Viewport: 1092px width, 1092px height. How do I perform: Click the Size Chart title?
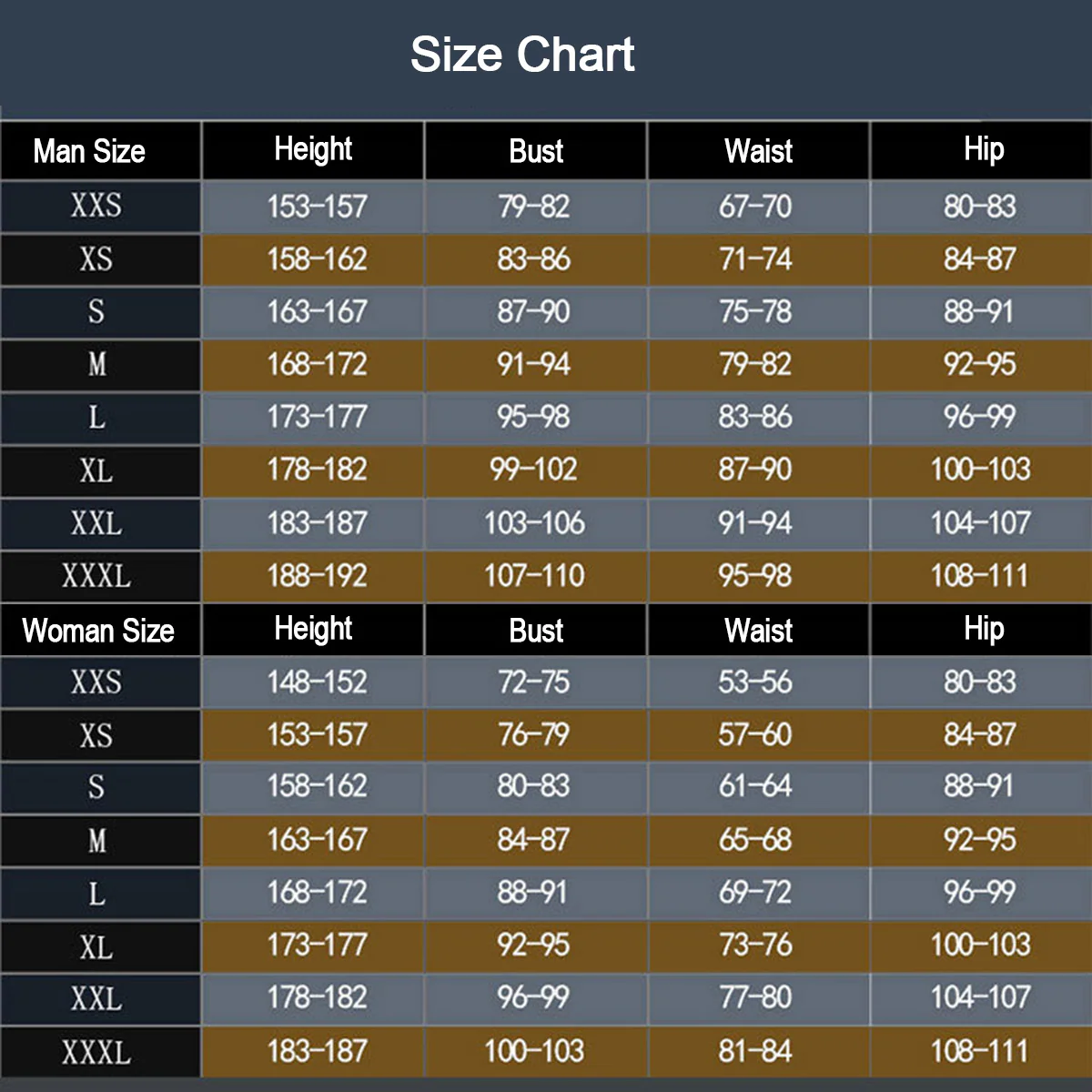point(522,55)
